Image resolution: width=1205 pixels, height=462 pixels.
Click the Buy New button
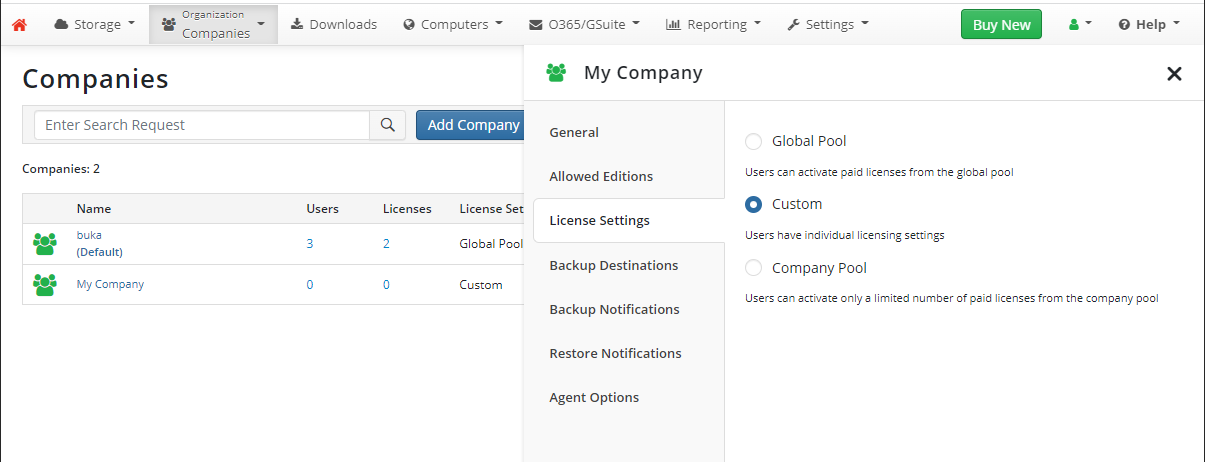point(1001,25)
